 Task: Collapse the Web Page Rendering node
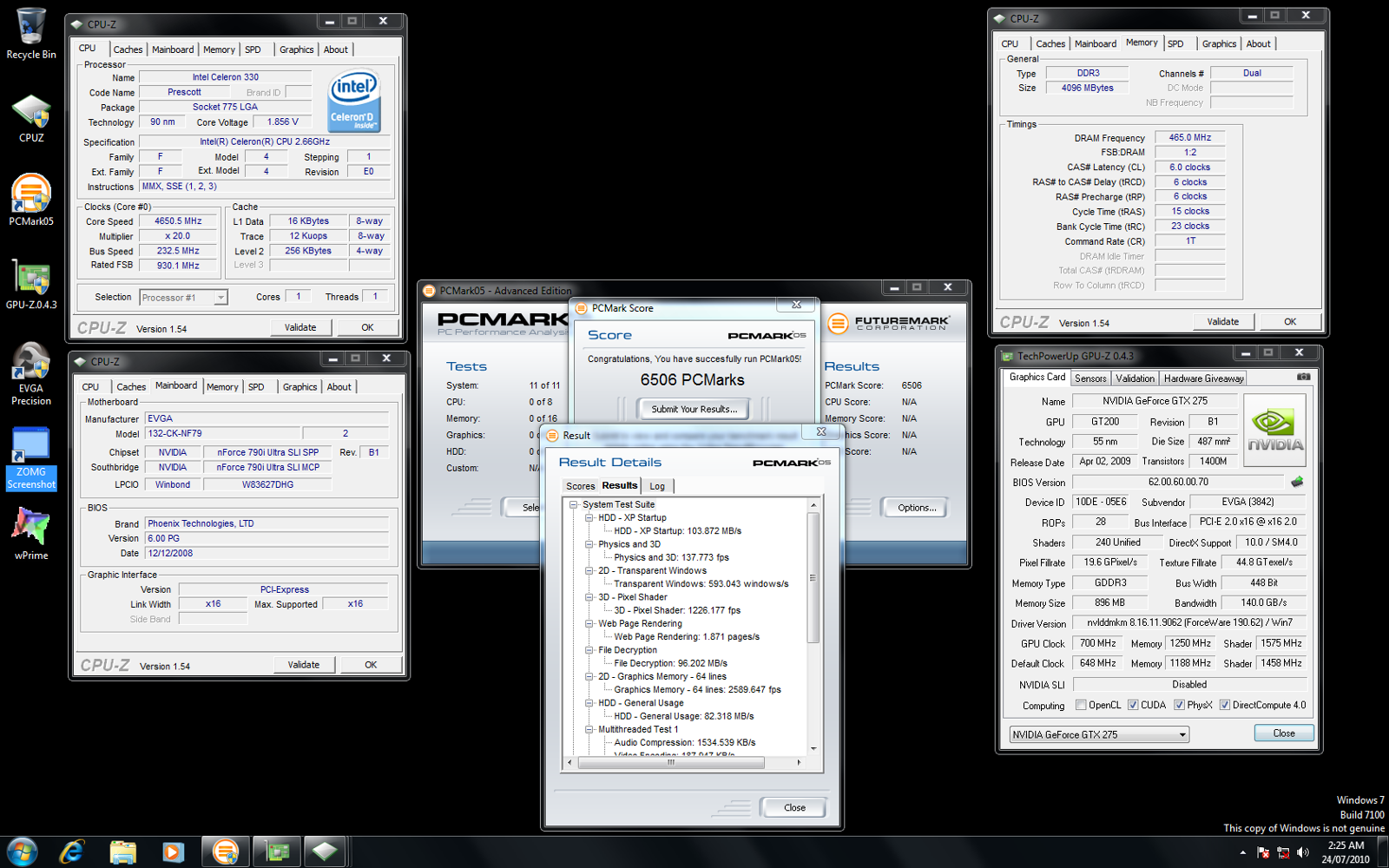(x=589, y=623)
